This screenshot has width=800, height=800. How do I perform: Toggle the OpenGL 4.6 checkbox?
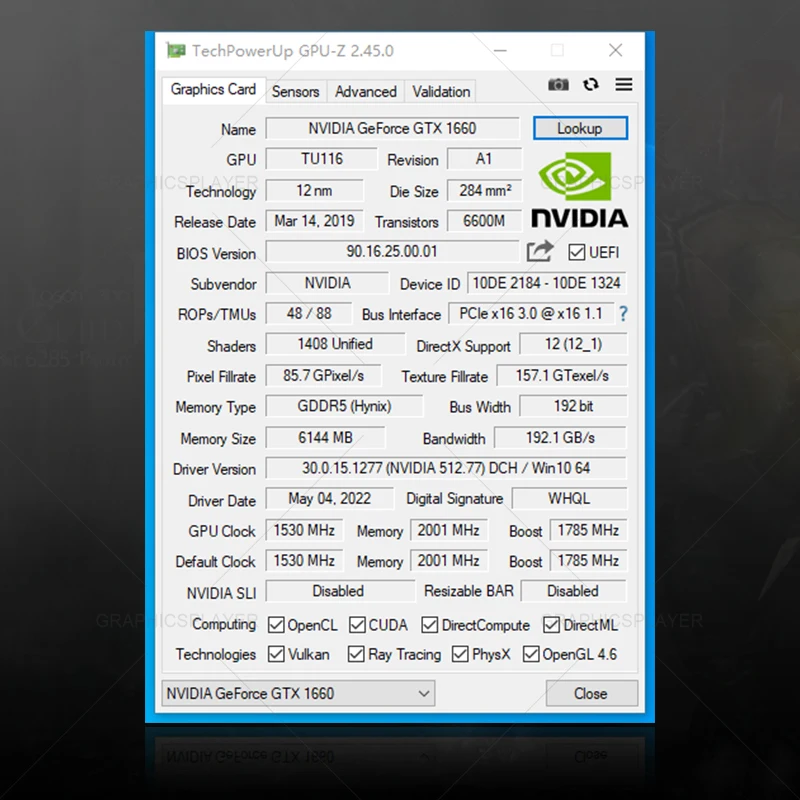coord(531,654)
